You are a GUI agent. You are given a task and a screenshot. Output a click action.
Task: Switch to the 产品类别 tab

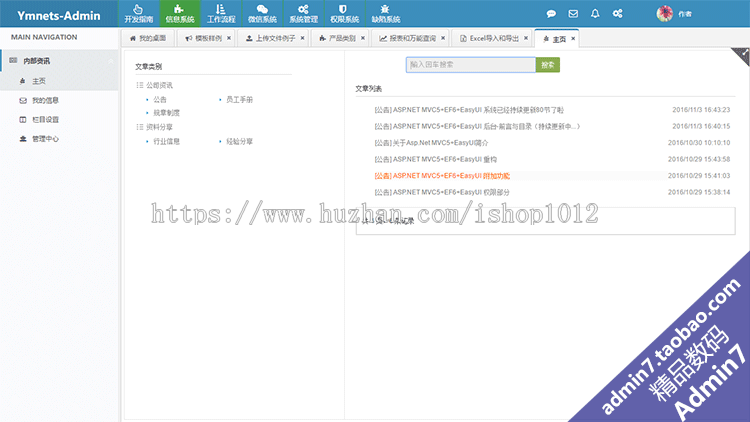pyautogui.click(x=338, y=38)
